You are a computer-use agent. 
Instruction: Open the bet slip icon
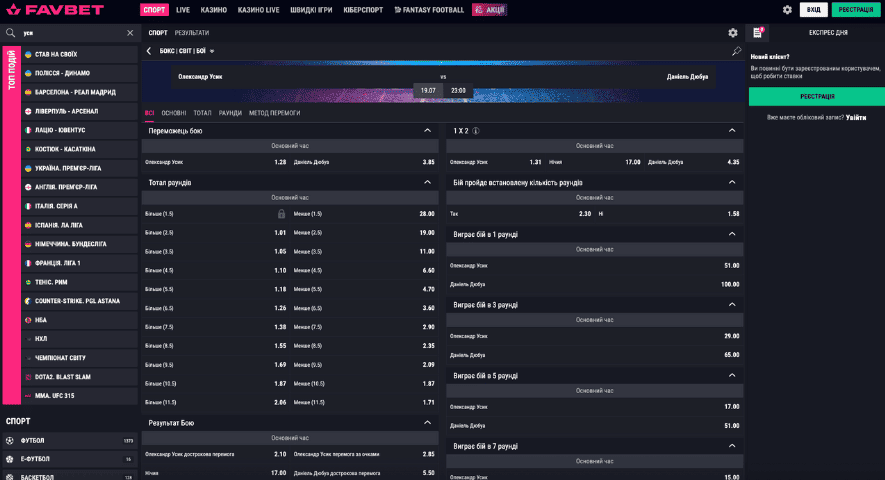point(757,33)
